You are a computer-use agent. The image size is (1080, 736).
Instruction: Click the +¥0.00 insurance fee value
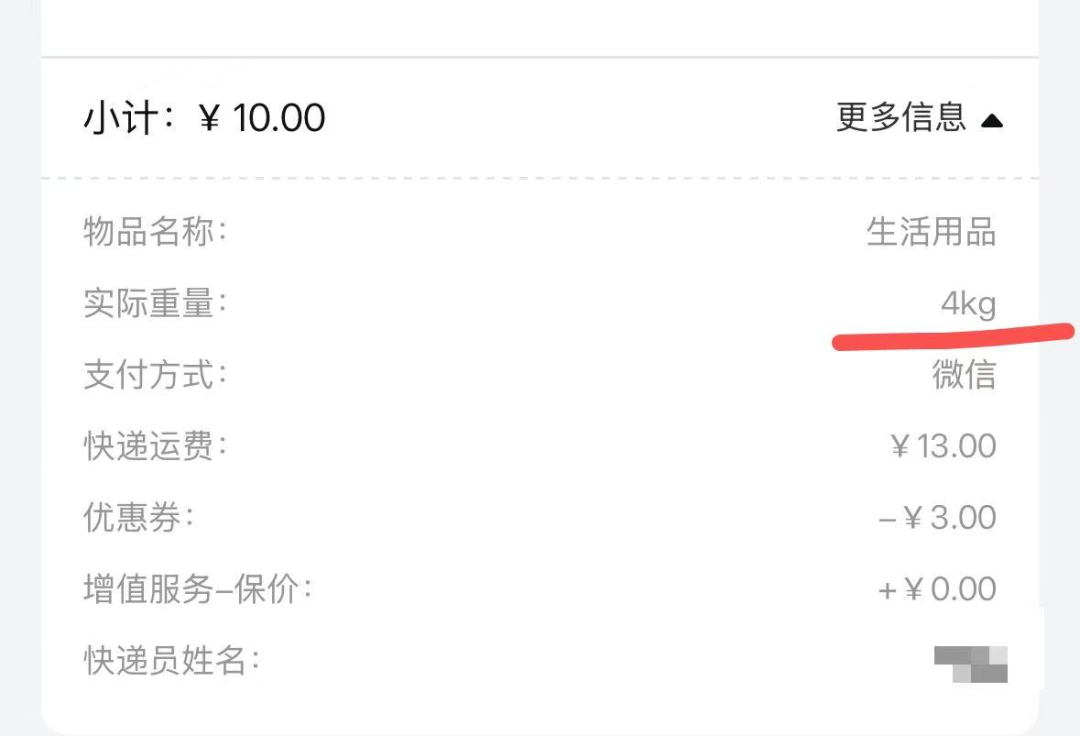tap(937, 590)
